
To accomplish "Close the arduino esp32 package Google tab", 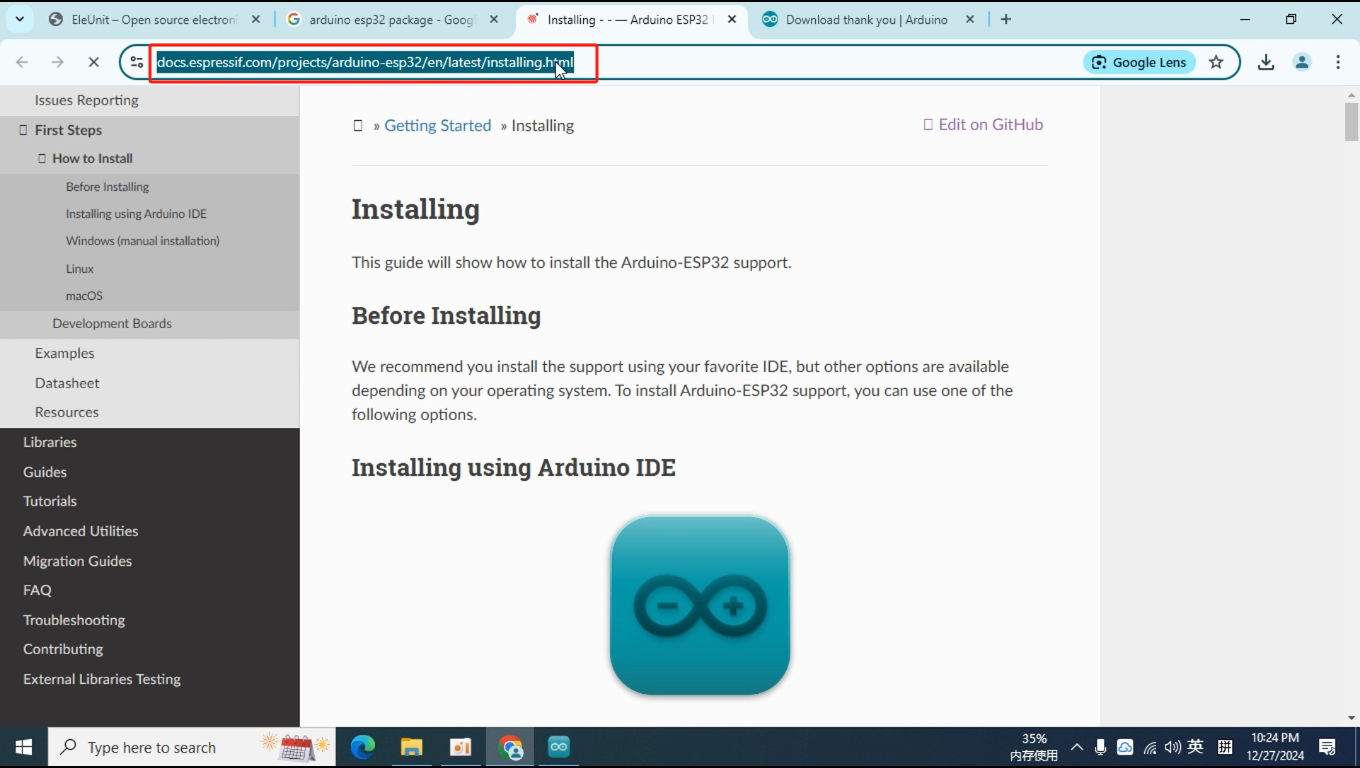I will click(x=493, y=19).
